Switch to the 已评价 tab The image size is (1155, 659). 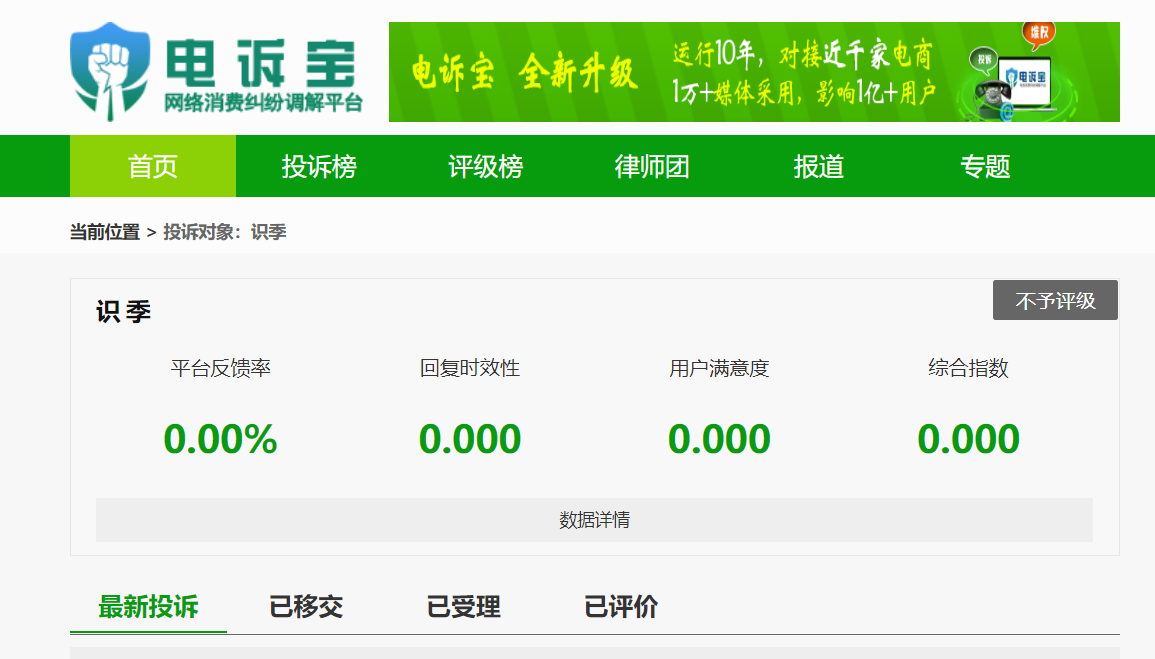621,607
